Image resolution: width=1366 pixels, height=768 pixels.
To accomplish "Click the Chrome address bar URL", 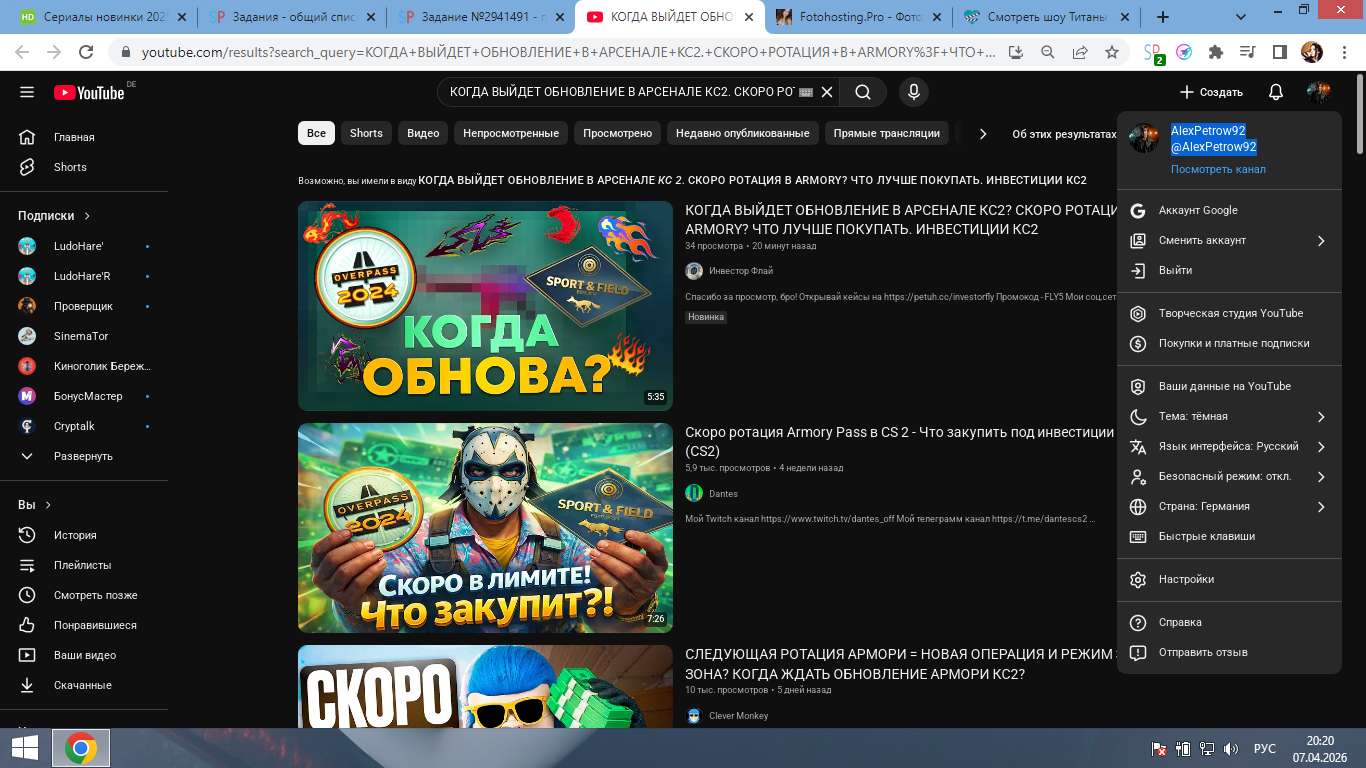I will (x=568, y=52).
